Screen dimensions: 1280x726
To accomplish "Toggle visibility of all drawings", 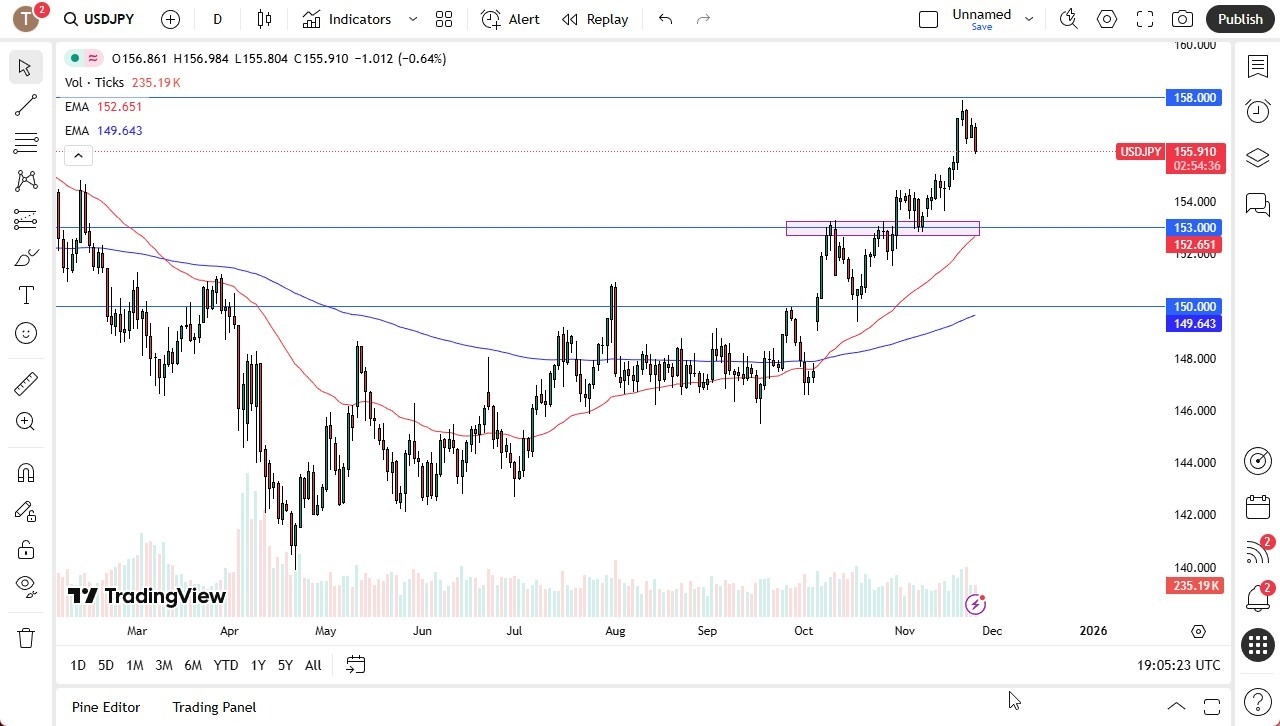I will (25, 585).
